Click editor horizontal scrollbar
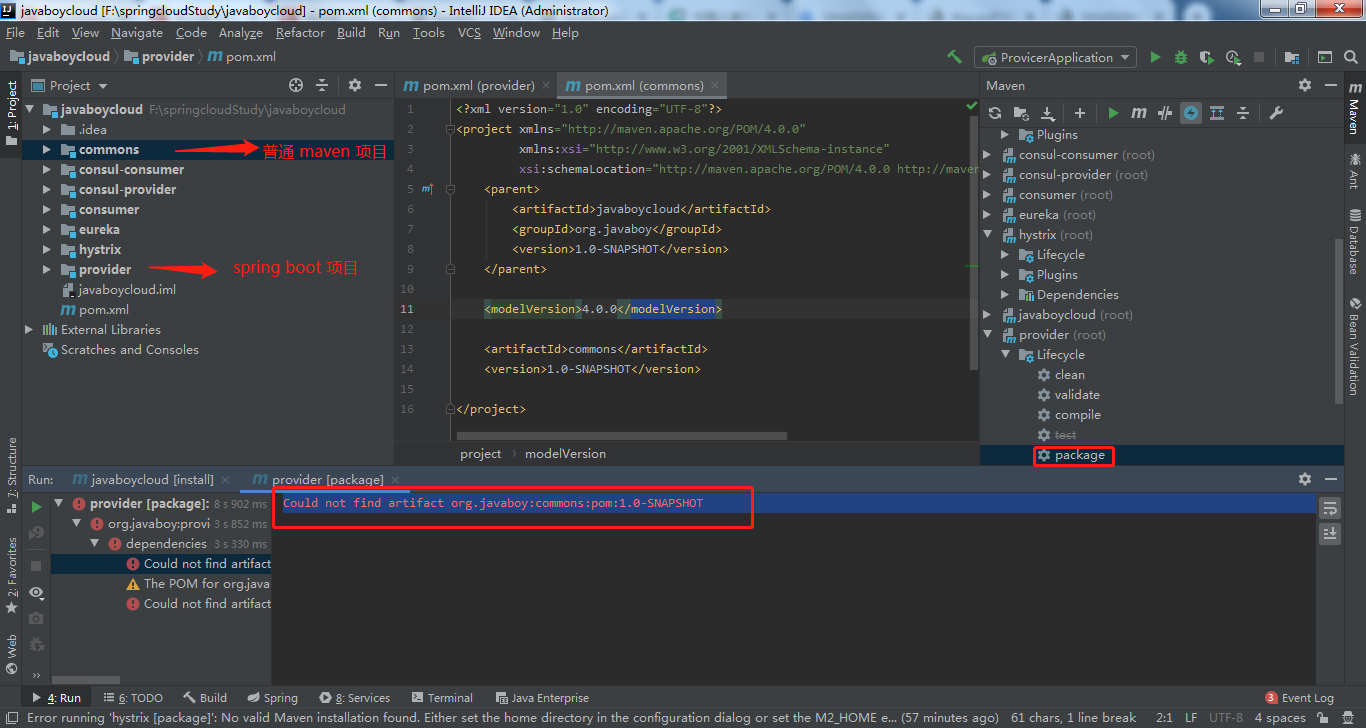The image size is (1366, 728). tap(622, 436)
